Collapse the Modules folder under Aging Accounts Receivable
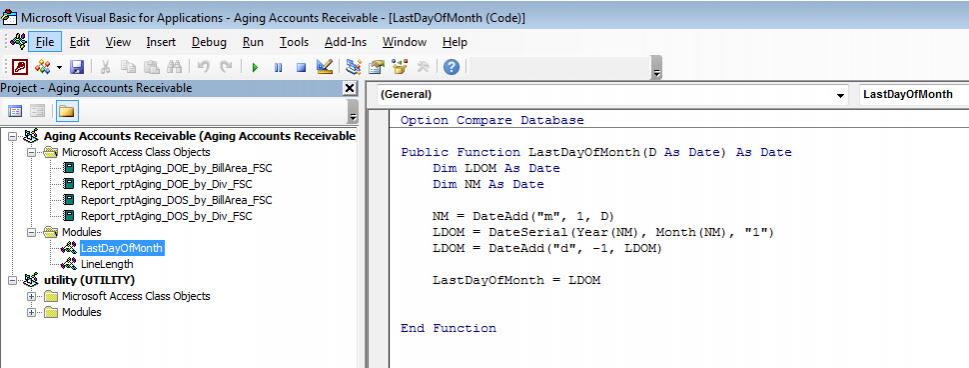 (x=31, y=233)
